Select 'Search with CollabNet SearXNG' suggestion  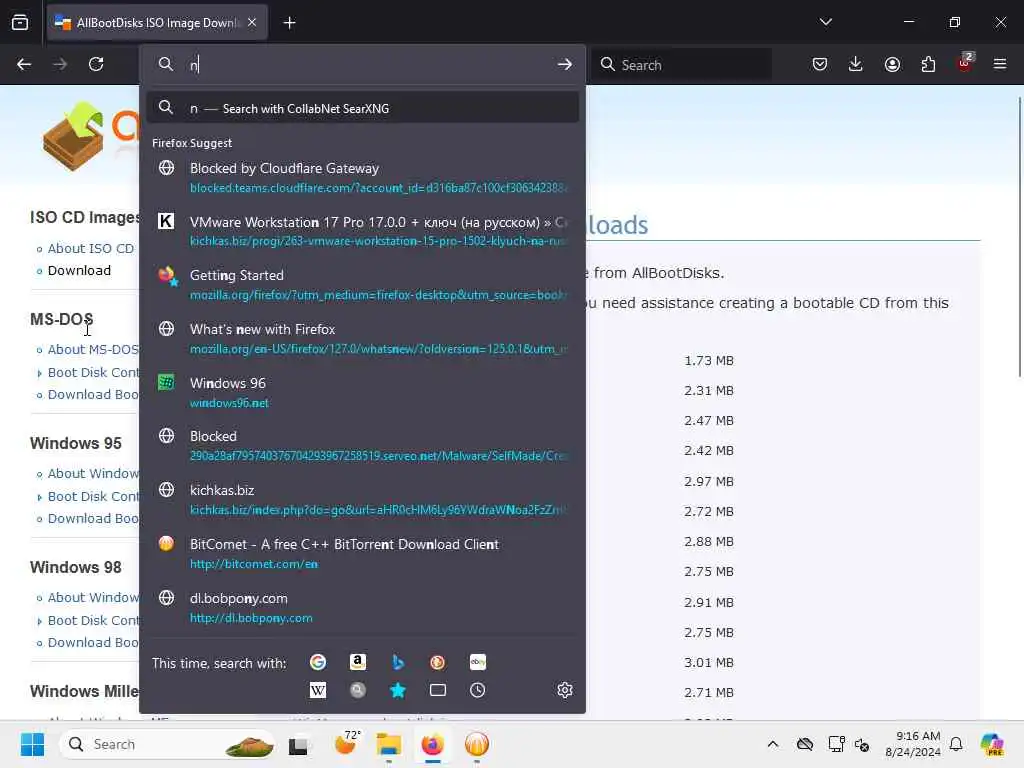(x=362, y=108)
